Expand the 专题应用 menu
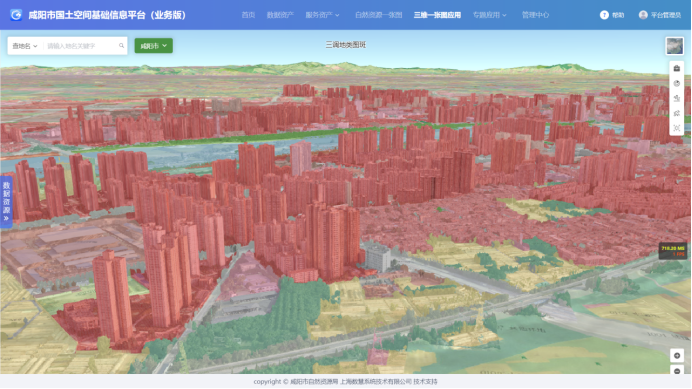 coord(489,15)
